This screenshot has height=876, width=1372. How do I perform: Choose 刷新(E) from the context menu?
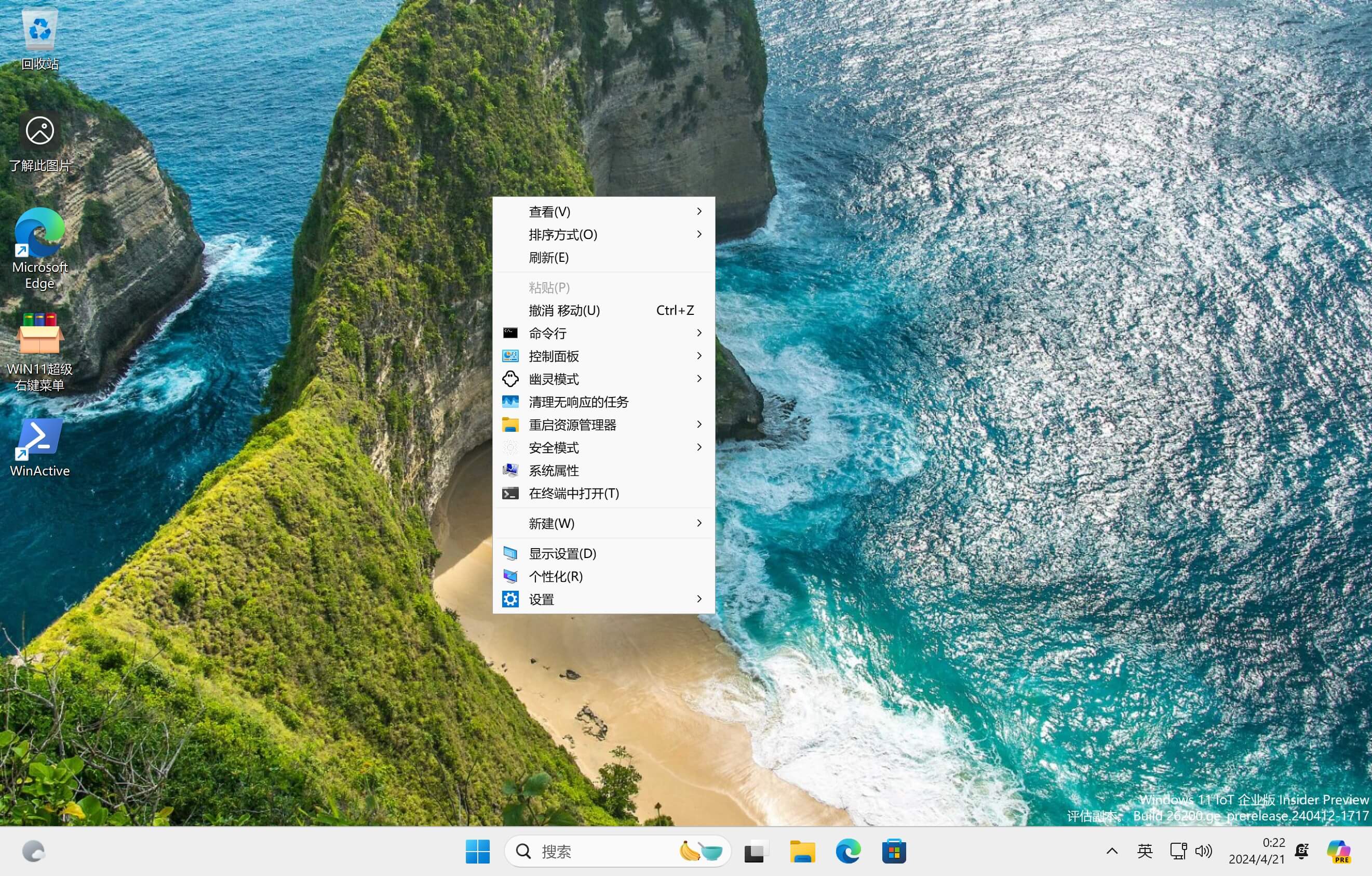point(603,258)
